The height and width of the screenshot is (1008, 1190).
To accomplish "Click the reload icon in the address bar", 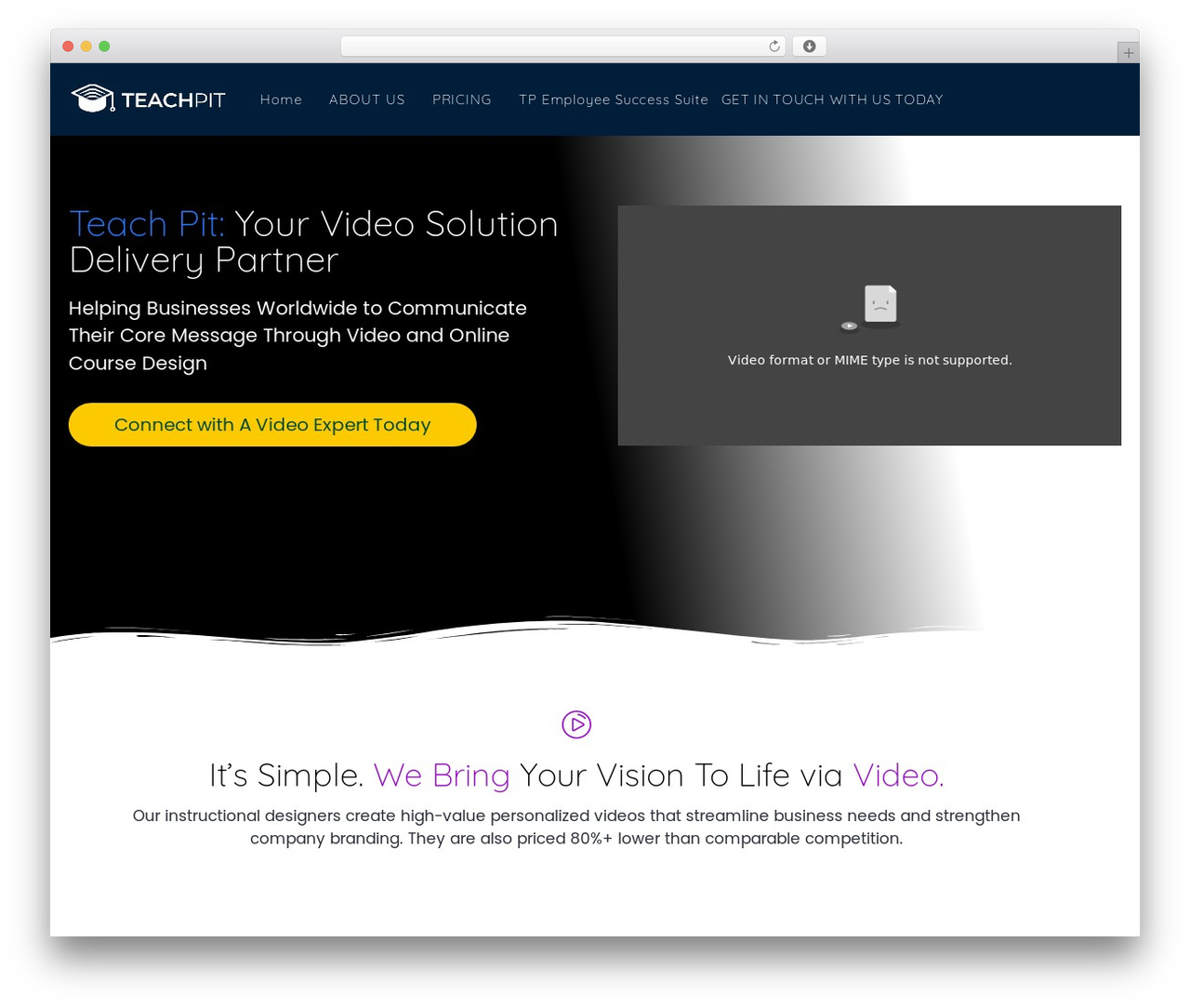I will [773, 46].
